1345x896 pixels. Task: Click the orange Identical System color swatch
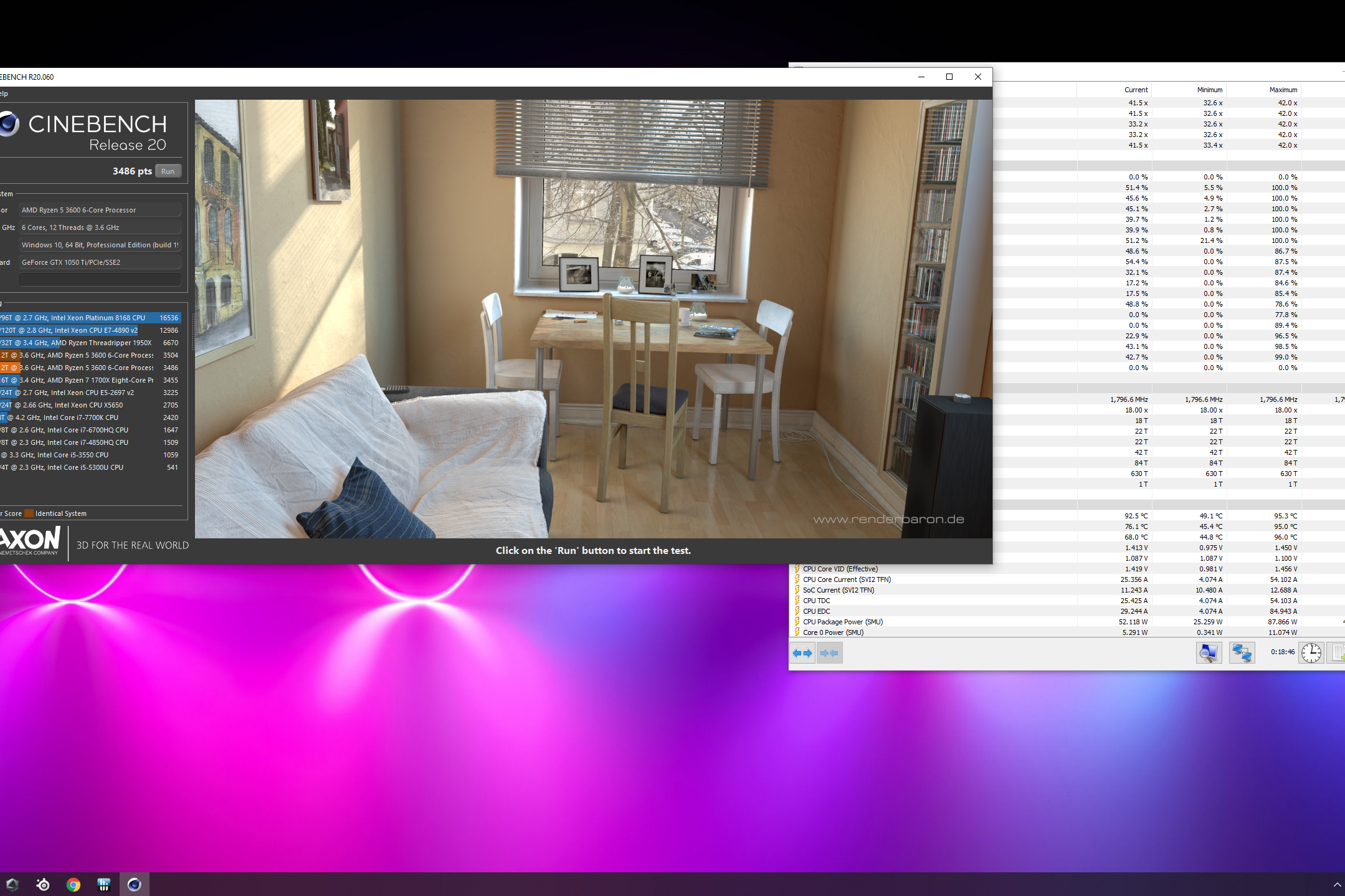pos(29,513)
